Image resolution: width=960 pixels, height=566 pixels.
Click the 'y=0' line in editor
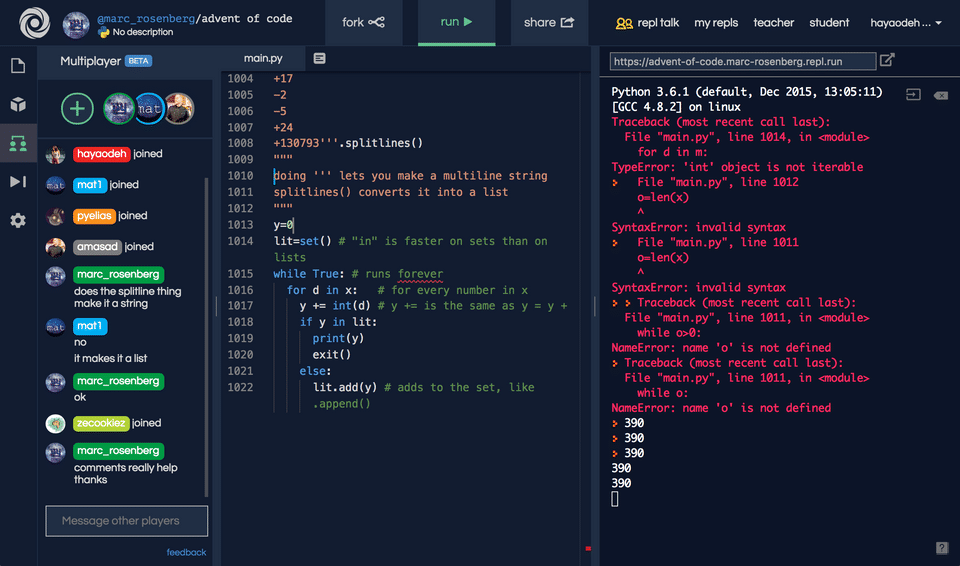283,225
